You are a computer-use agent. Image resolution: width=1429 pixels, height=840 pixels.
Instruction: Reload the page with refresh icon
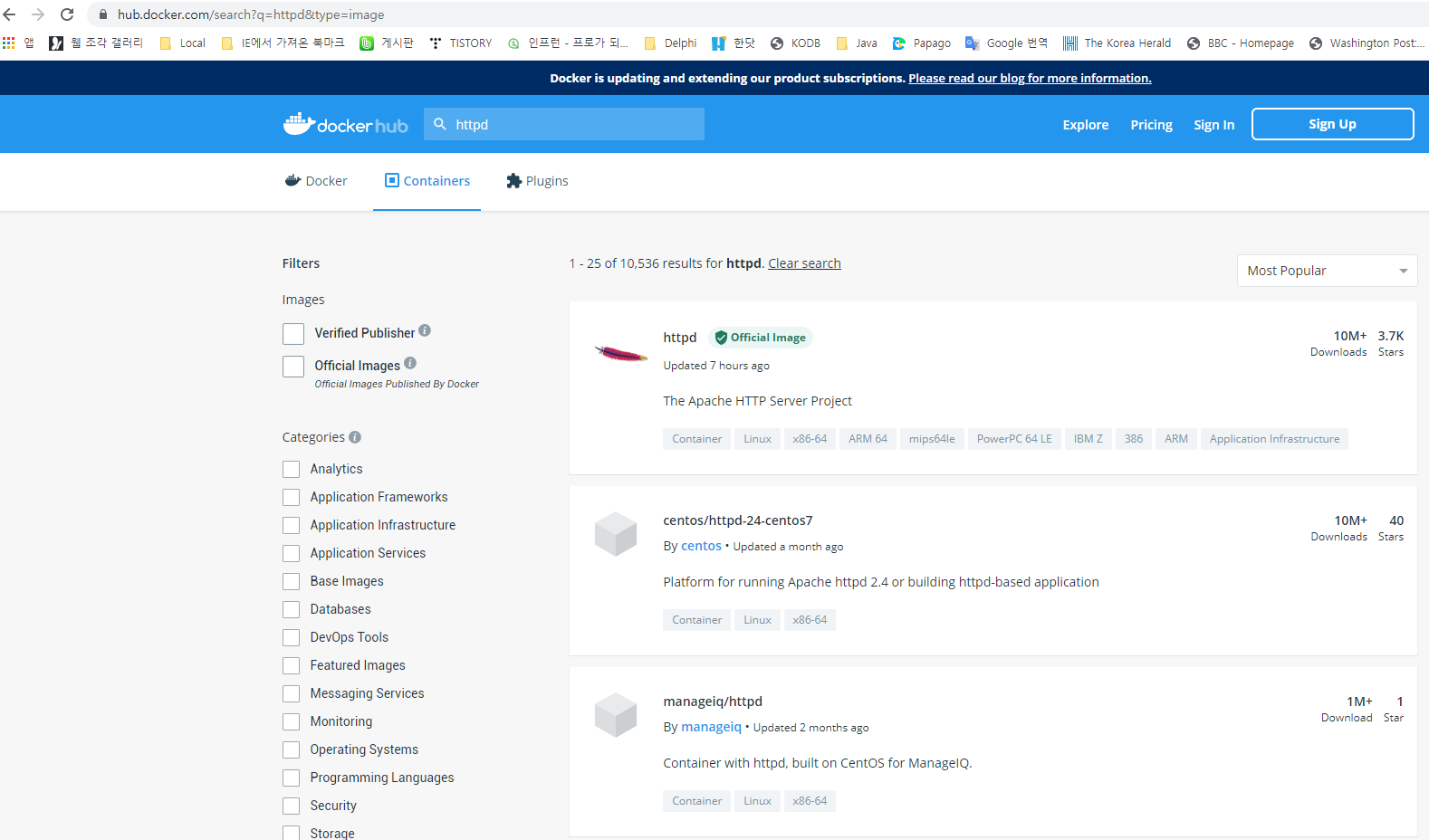[67, 14]
